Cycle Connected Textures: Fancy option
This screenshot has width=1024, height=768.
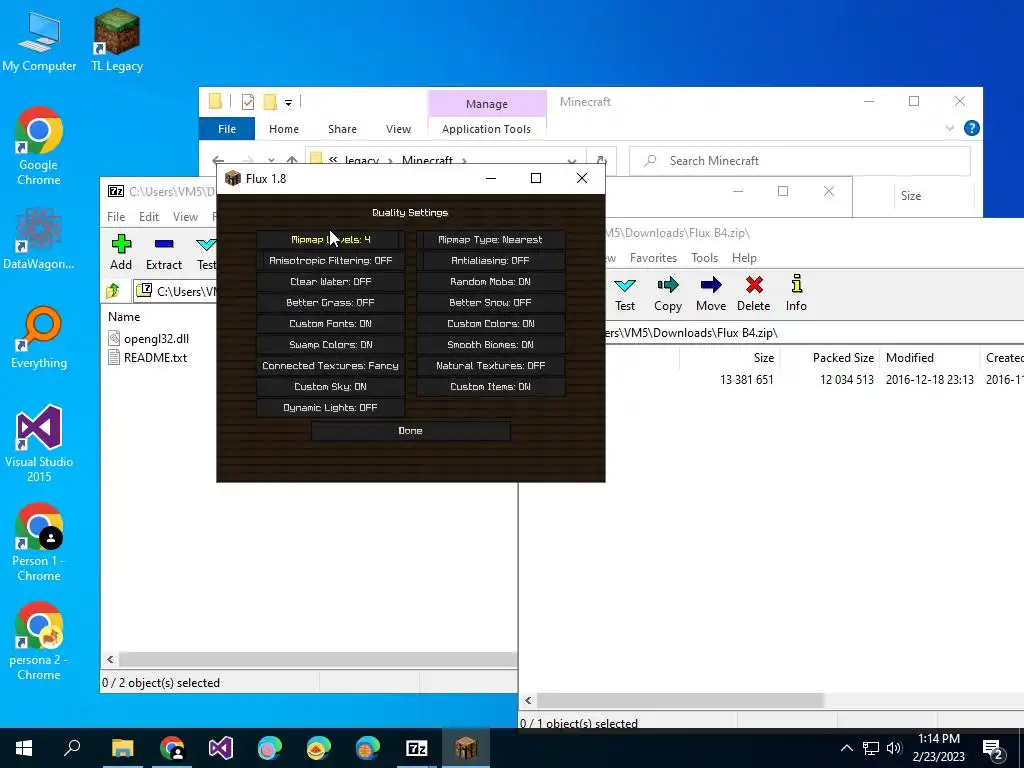click(330, 366)
